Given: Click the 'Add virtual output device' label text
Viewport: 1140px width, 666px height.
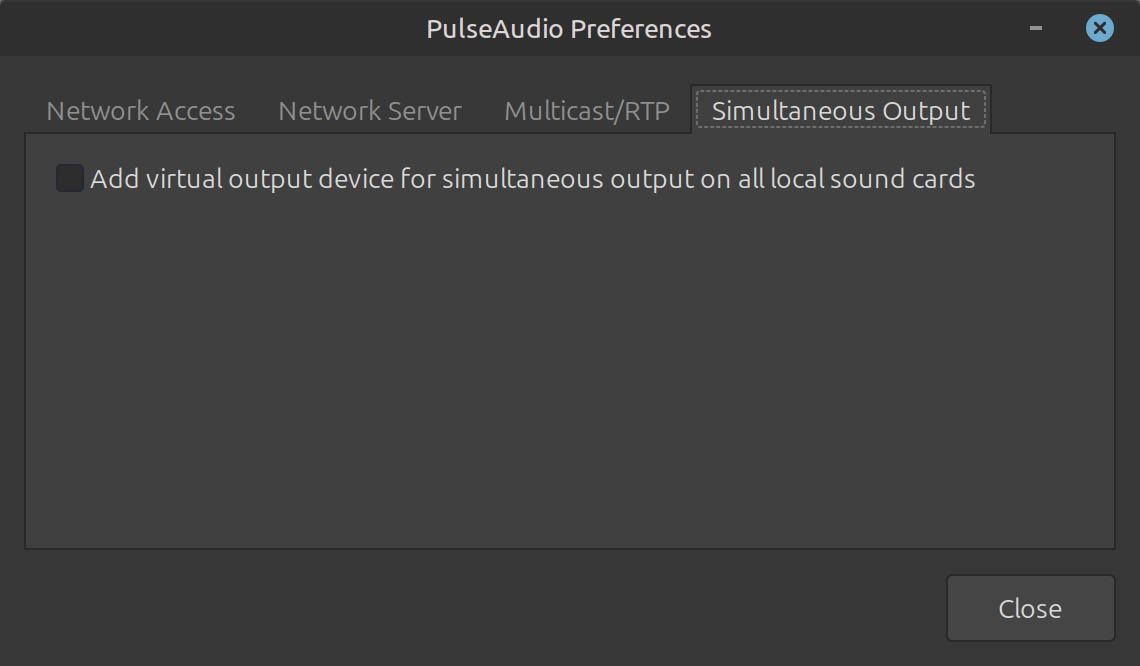Looking at the screenshot, I should pos(532,180).
